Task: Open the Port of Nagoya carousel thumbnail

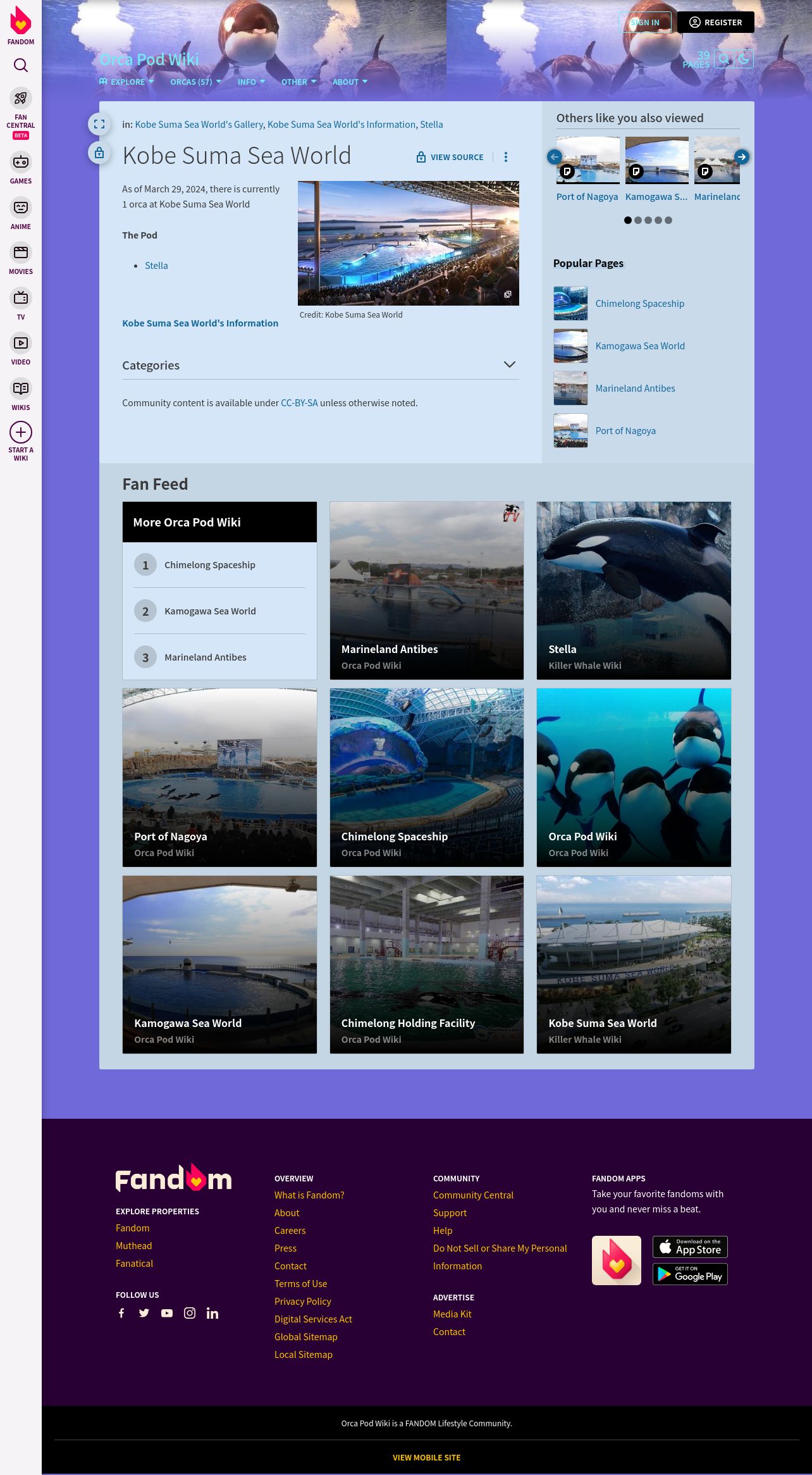Action: (x=587, y=160)
